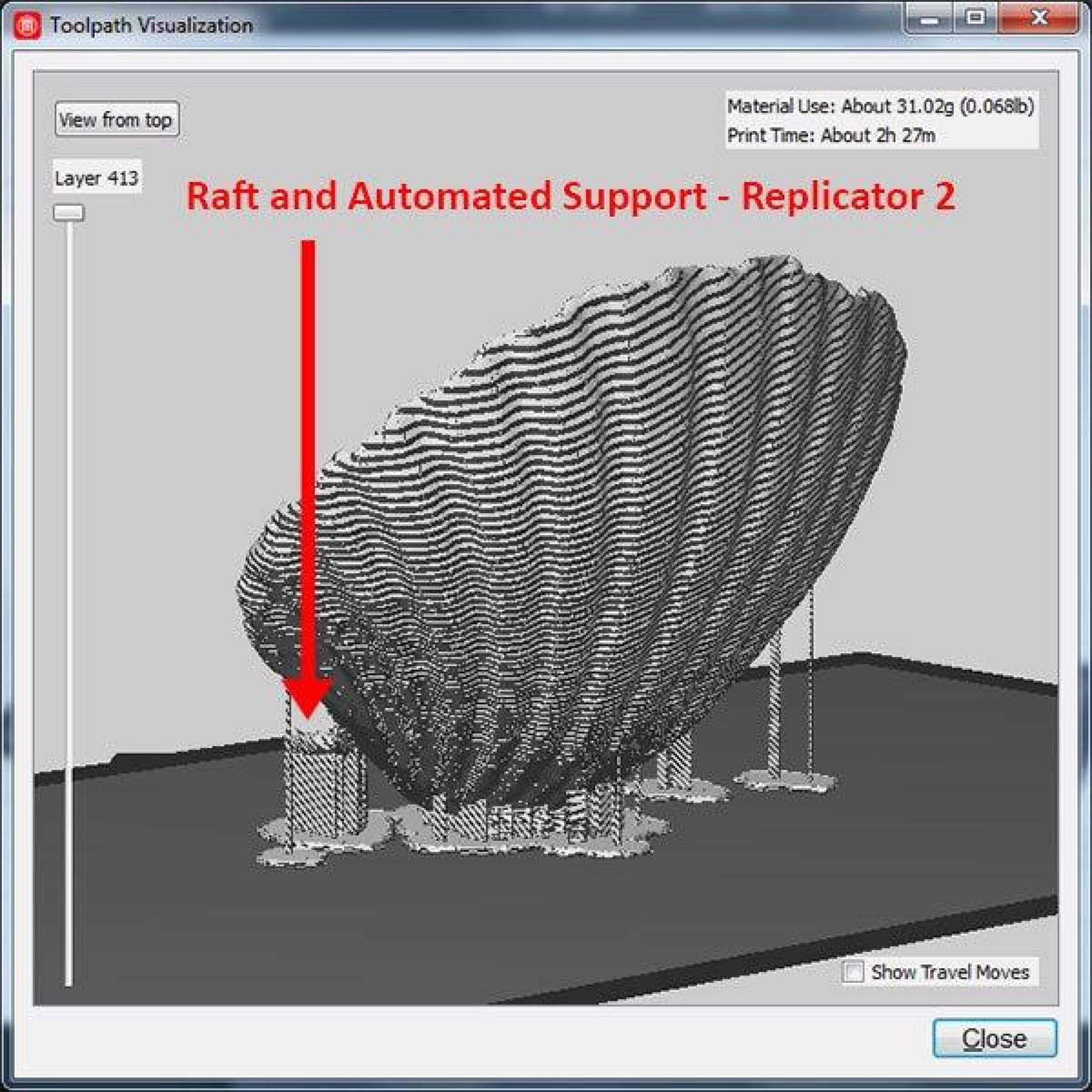Click the Toolpath Visualization window title

[151, 26]
